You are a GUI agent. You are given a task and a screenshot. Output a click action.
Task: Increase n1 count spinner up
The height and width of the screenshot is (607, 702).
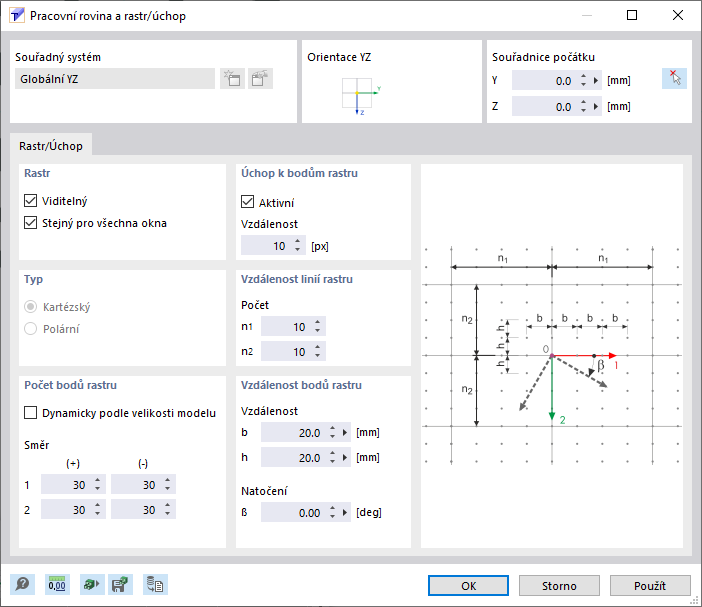317,323
